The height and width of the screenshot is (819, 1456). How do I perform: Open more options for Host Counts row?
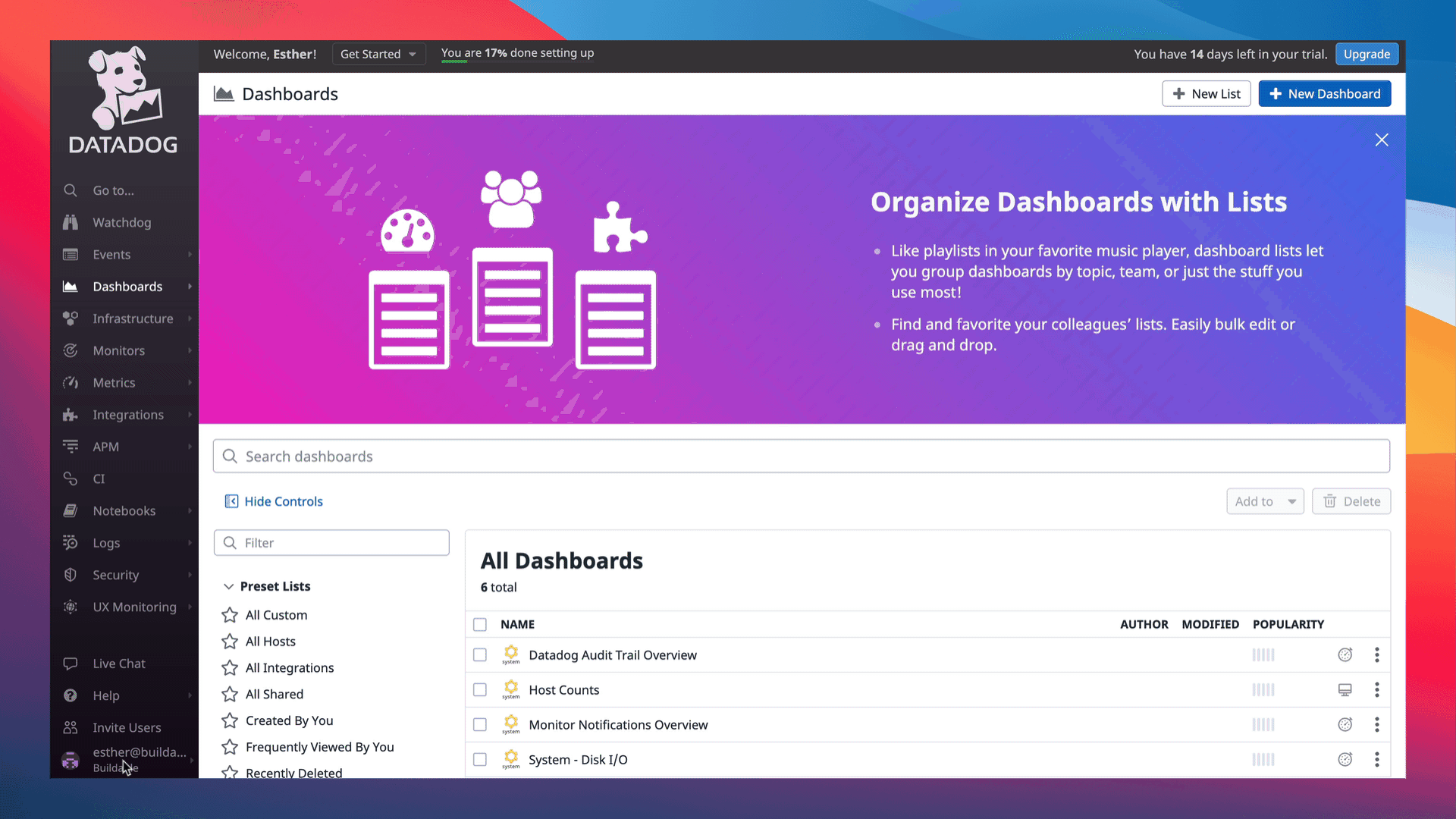coord(1377,689)
